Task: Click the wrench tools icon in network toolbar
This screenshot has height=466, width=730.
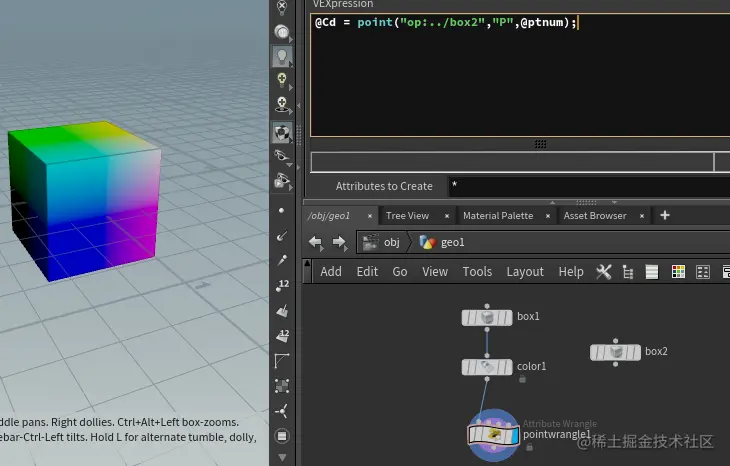Action: (x=603, y=272)
